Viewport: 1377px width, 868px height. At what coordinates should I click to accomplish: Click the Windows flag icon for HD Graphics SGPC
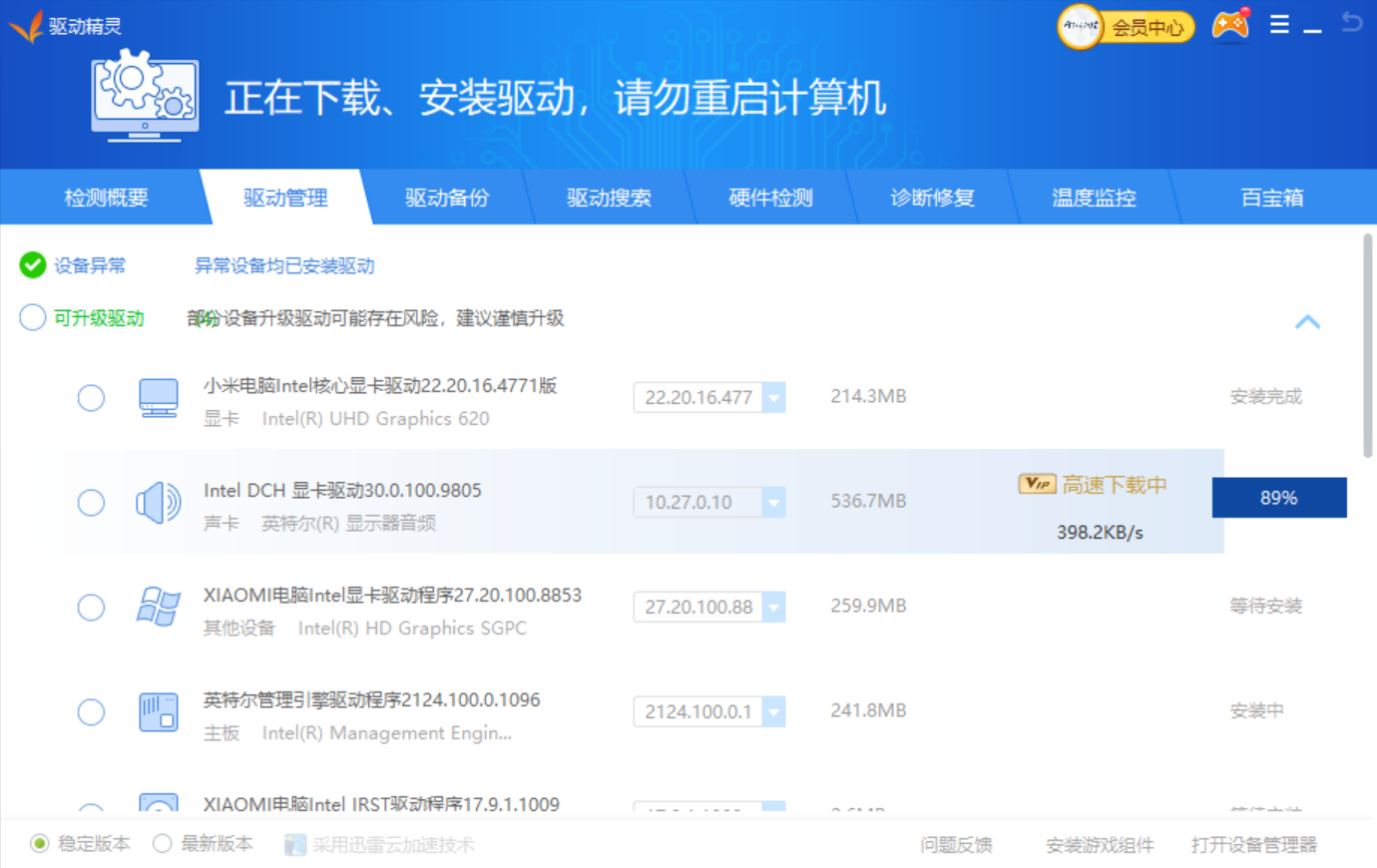tap(159, 607)
